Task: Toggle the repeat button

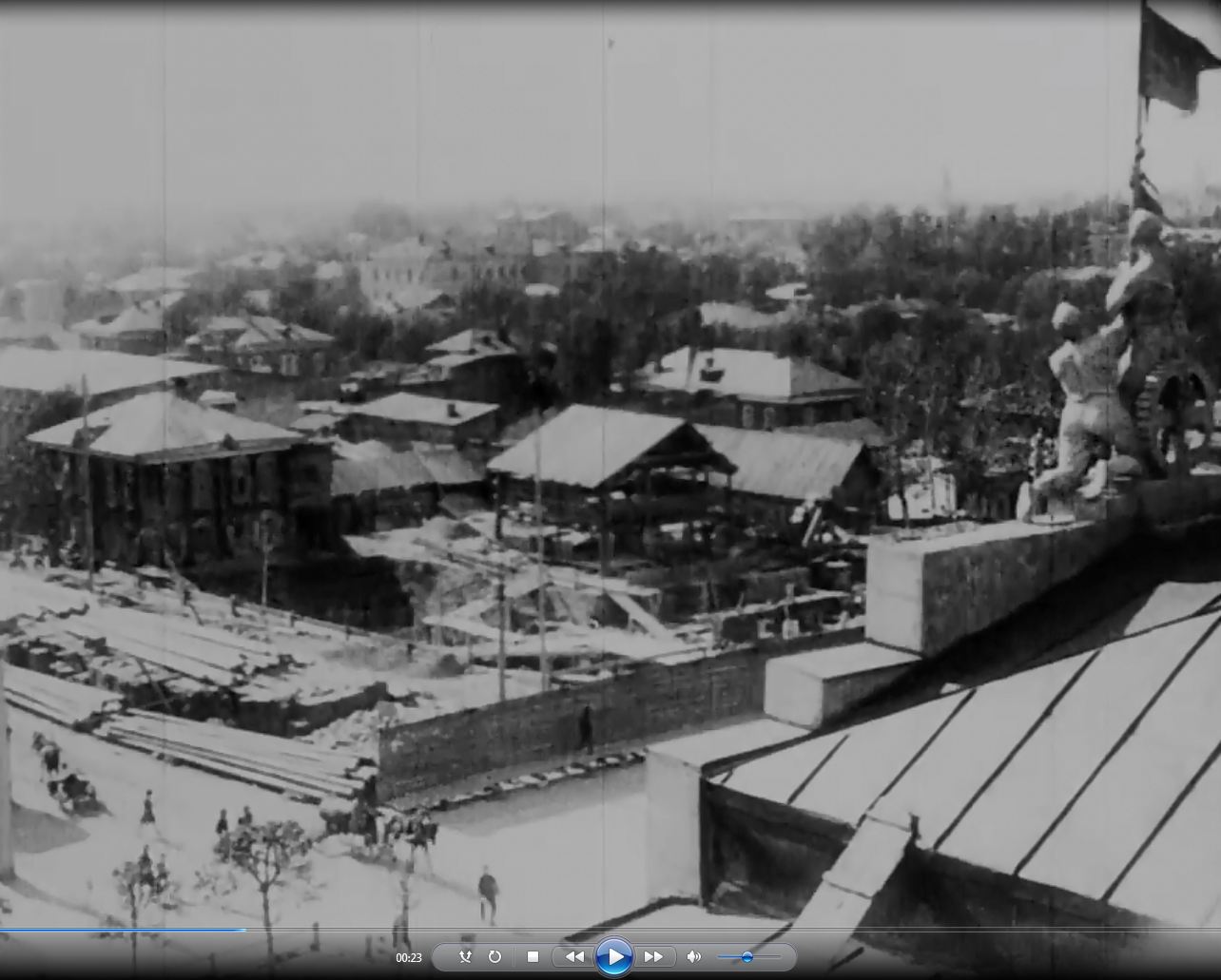Action: pos(494,957)
